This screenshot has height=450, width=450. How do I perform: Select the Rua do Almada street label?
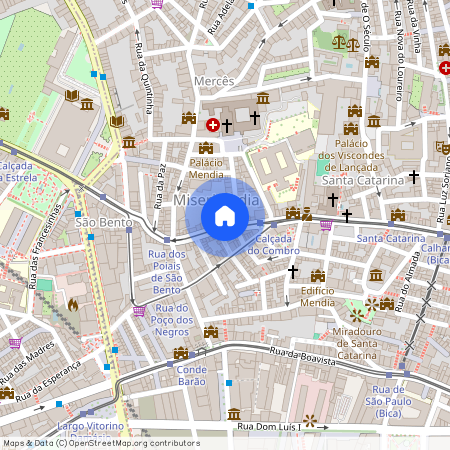407,282
